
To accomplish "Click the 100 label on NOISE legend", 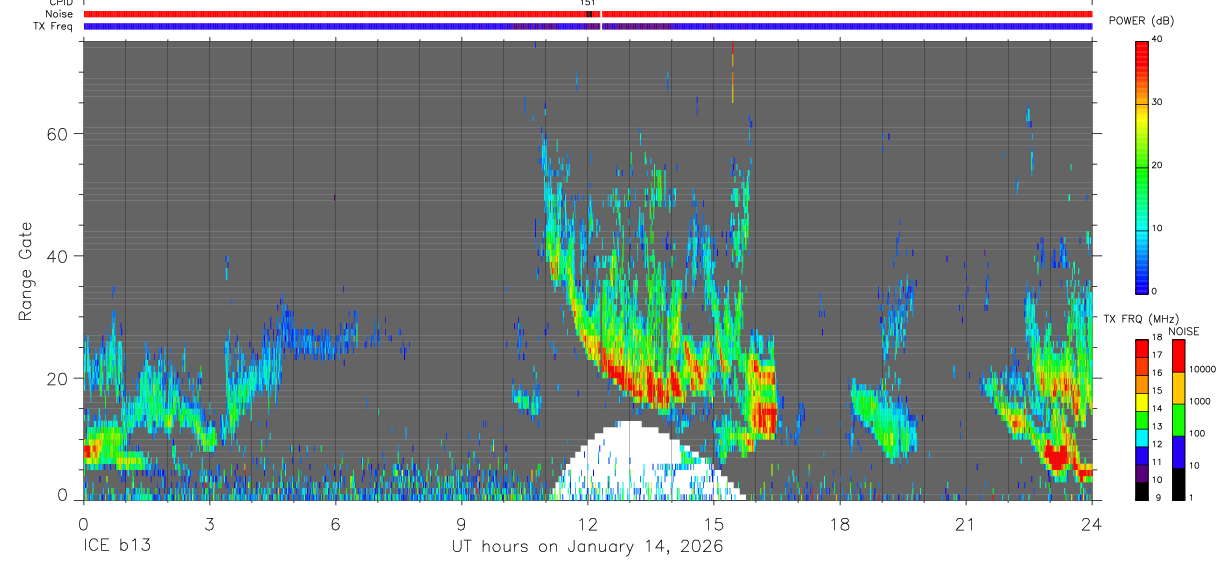I will (x=1198, y=434).
